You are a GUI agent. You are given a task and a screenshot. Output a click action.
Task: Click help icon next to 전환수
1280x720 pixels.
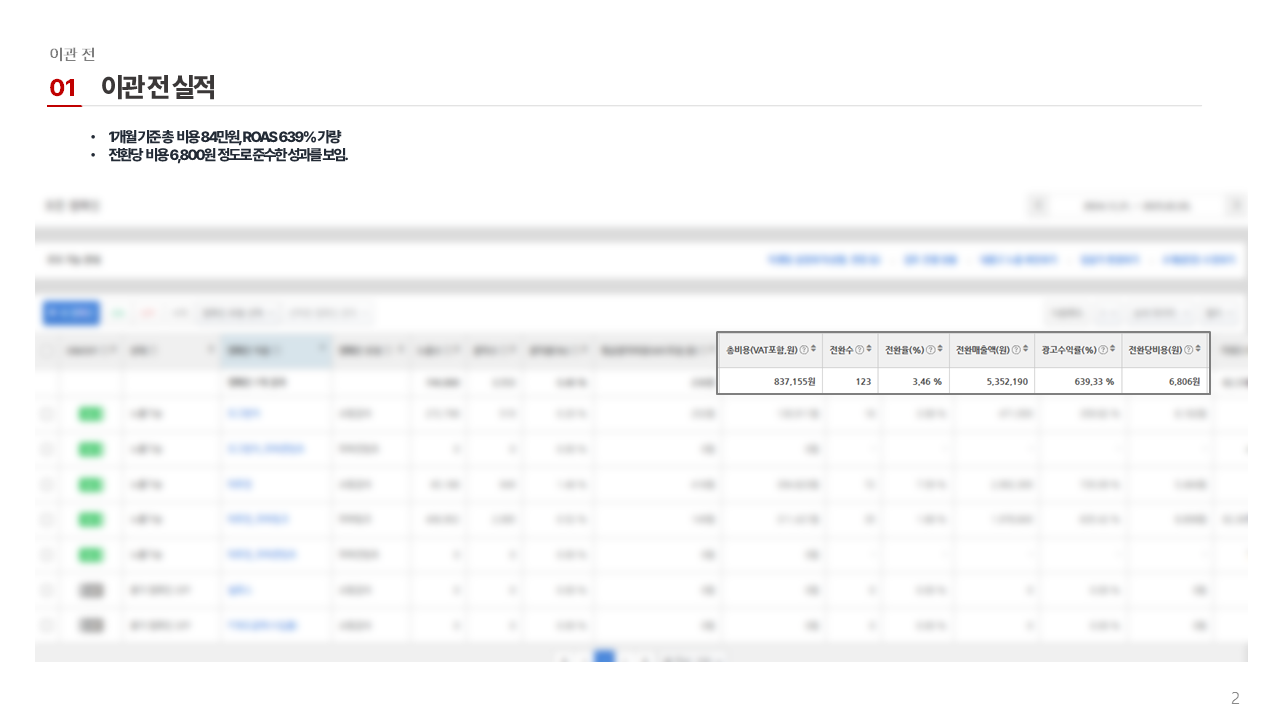[x=860, y=349]
